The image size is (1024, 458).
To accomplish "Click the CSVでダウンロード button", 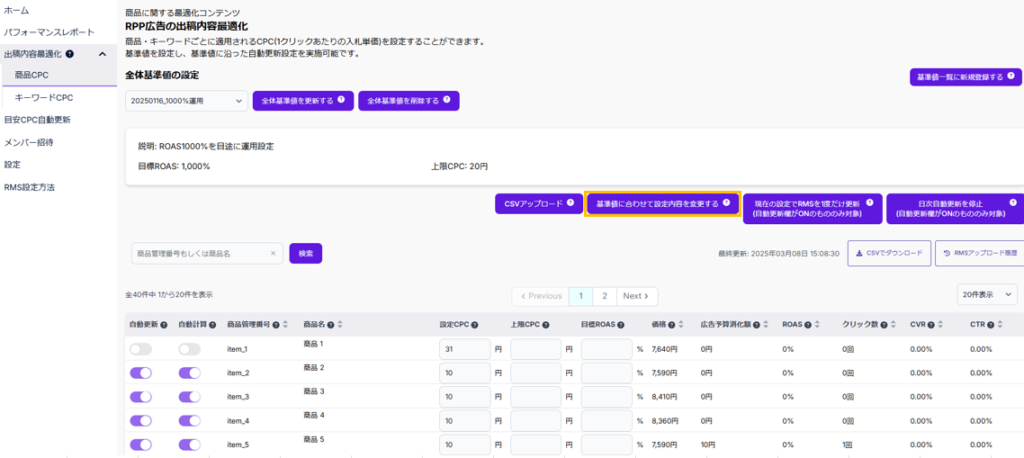I will coord(889,253).
